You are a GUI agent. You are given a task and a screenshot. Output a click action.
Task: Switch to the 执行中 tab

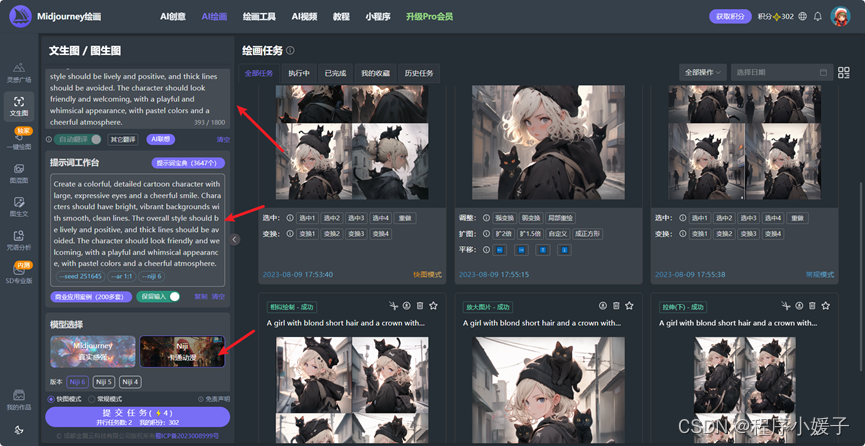[299, 73]
